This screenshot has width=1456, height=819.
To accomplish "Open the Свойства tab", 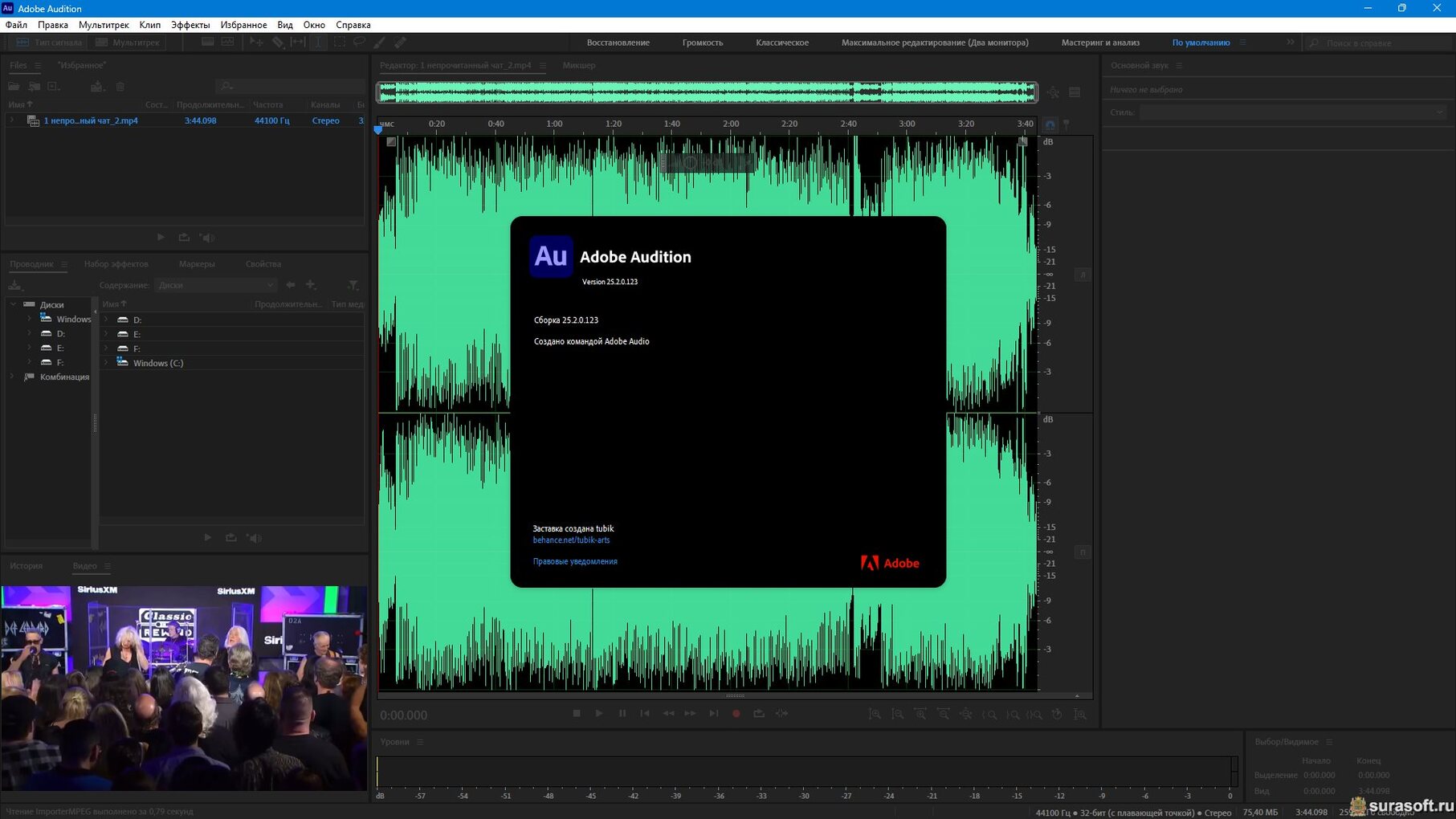I will pos(263,264).
